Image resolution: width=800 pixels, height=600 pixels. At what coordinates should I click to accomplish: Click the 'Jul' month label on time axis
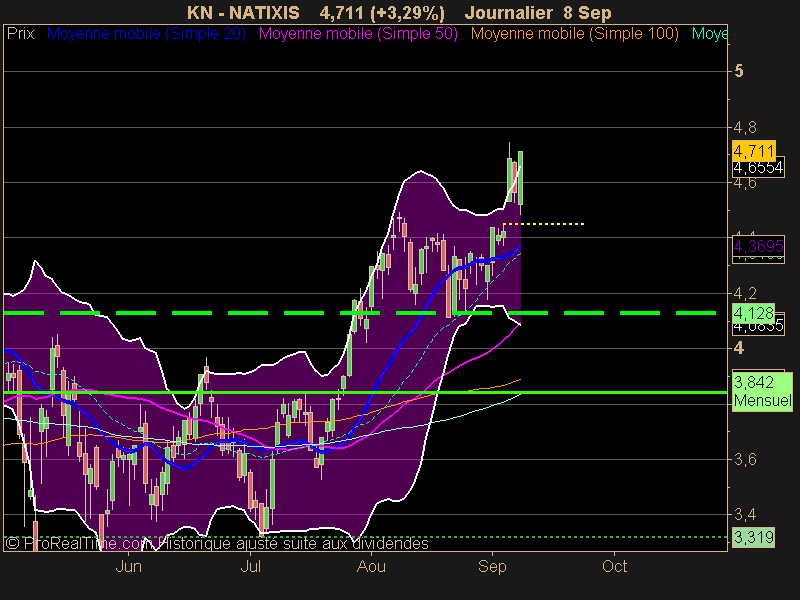point(250,566)
